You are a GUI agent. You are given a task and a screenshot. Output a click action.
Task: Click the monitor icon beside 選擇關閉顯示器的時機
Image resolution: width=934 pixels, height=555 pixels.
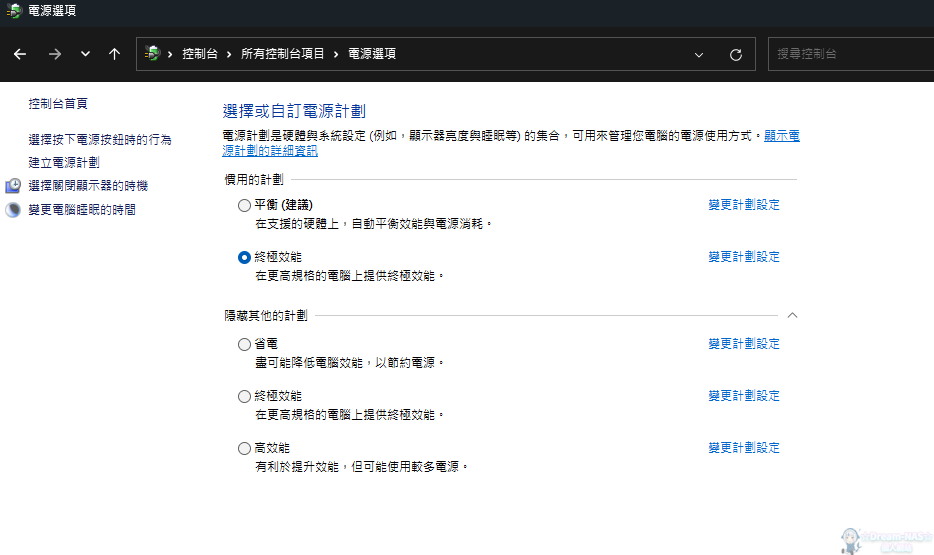click(x=14, y=186)
